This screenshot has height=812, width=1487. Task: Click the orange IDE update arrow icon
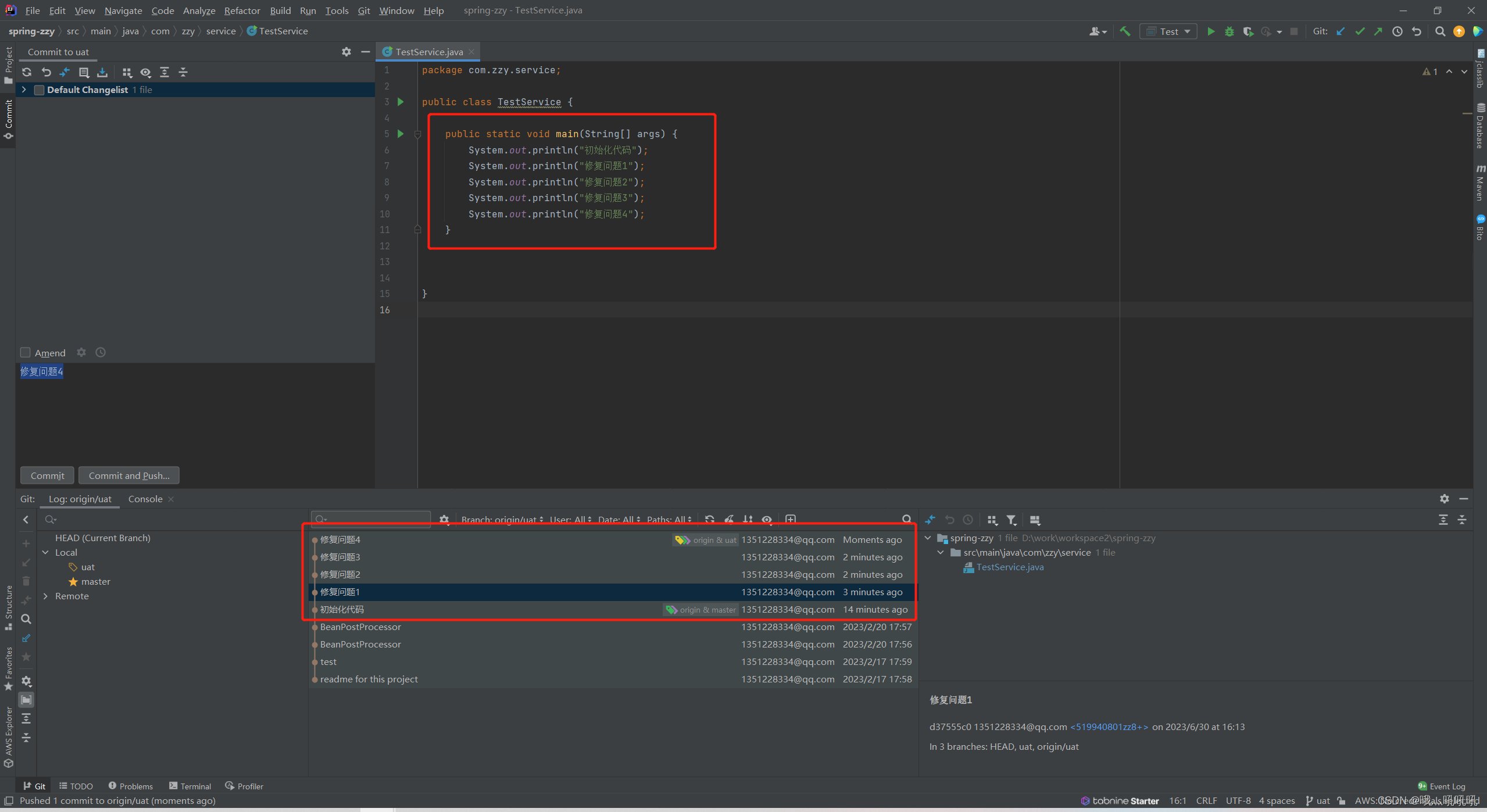[1459, 31]
